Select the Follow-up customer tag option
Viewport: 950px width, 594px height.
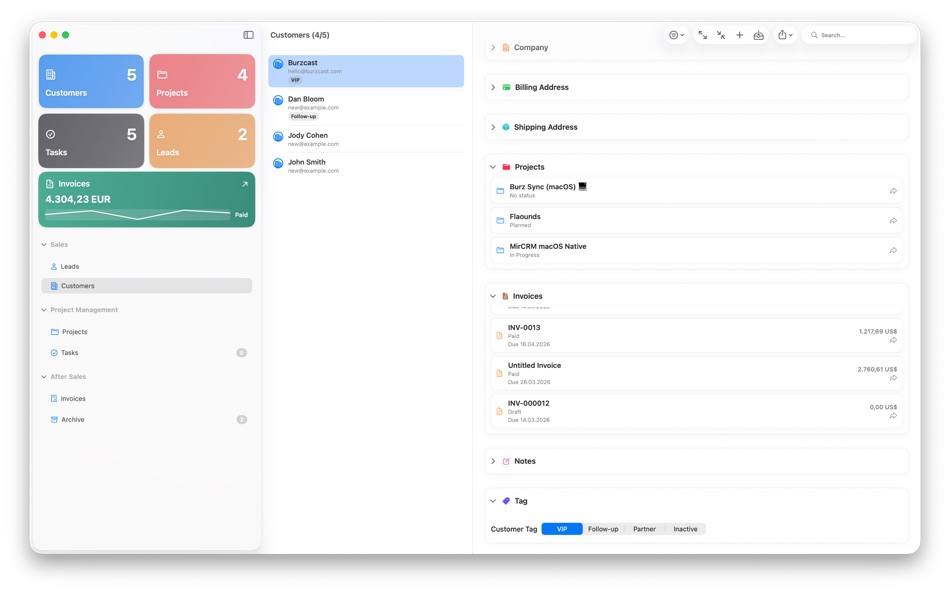coord(603,529)
